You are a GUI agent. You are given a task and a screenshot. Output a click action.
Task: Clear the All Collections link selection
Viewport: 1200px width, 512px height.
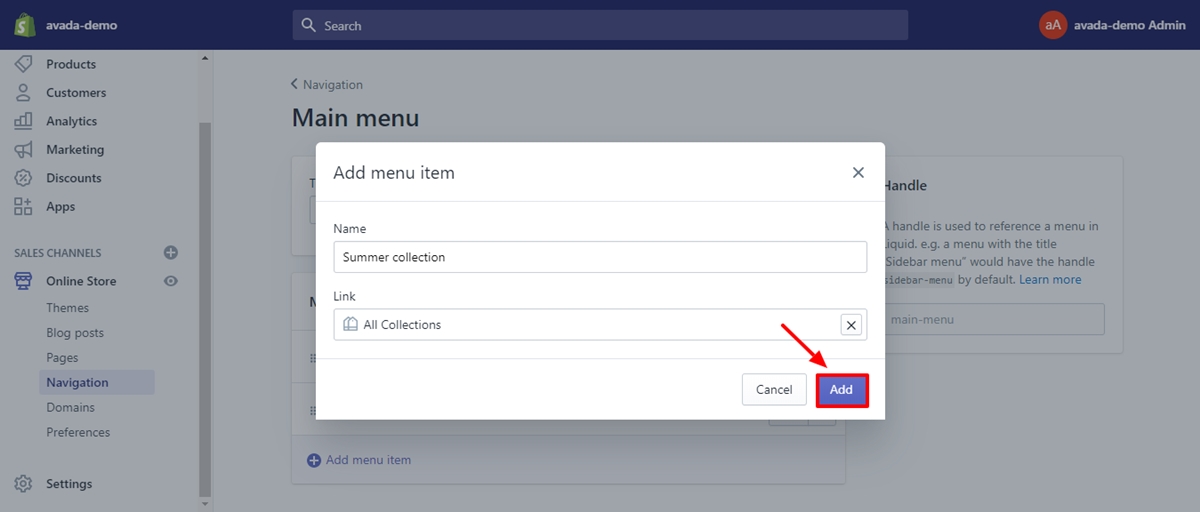(x=851, y=325)
